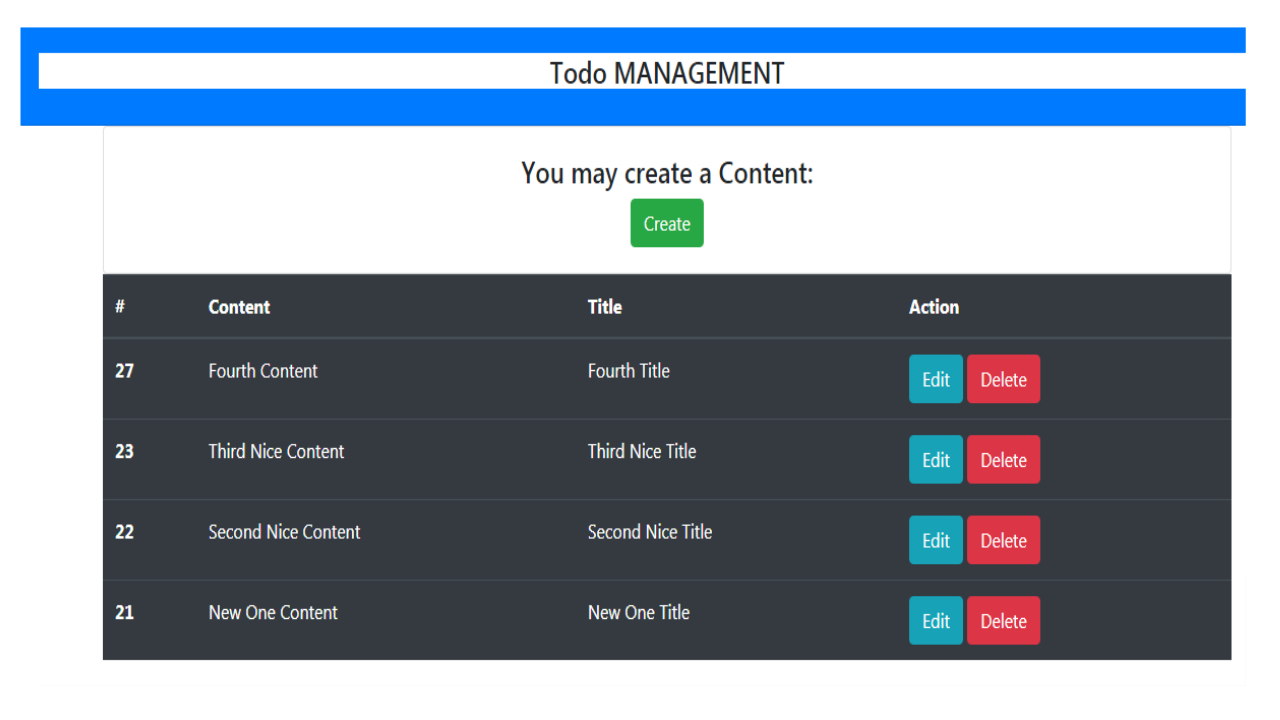Click the 'Second Nice Content' cell
Image resolution: width=1280 pixels, height=720 pixels.
(284, 532)
